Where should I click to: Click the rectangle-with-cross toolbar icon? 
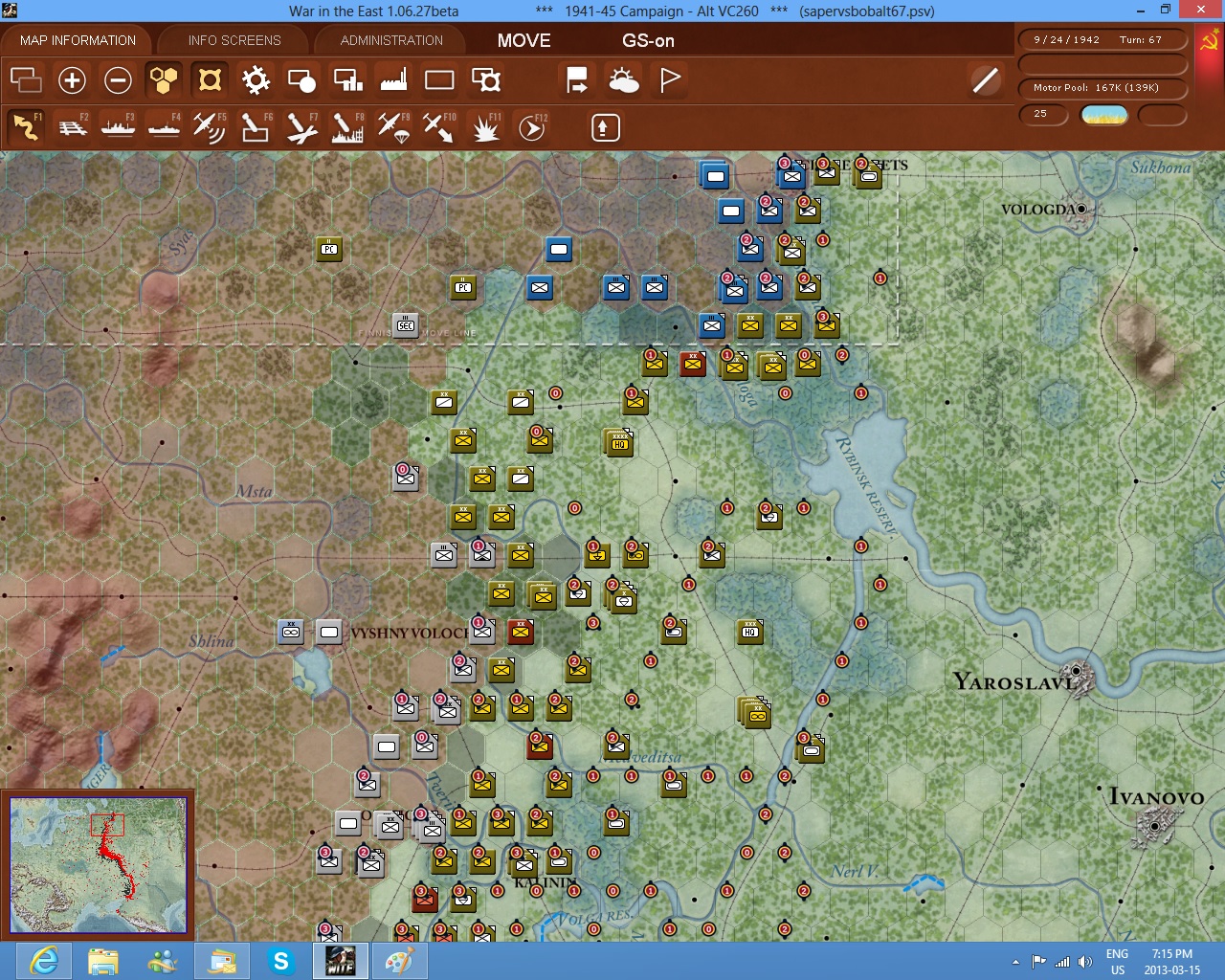[x=486, y=79]
